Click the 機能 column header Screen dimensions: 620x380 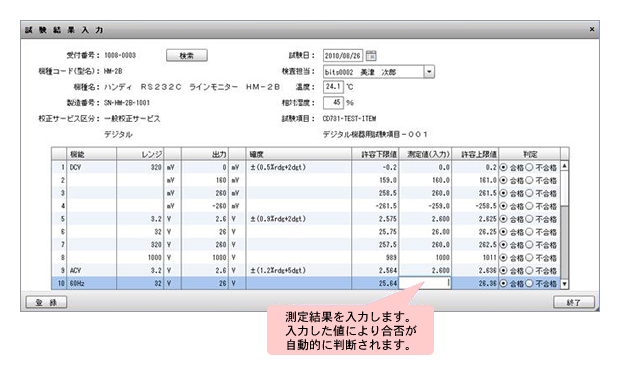[x=91, y=154]
